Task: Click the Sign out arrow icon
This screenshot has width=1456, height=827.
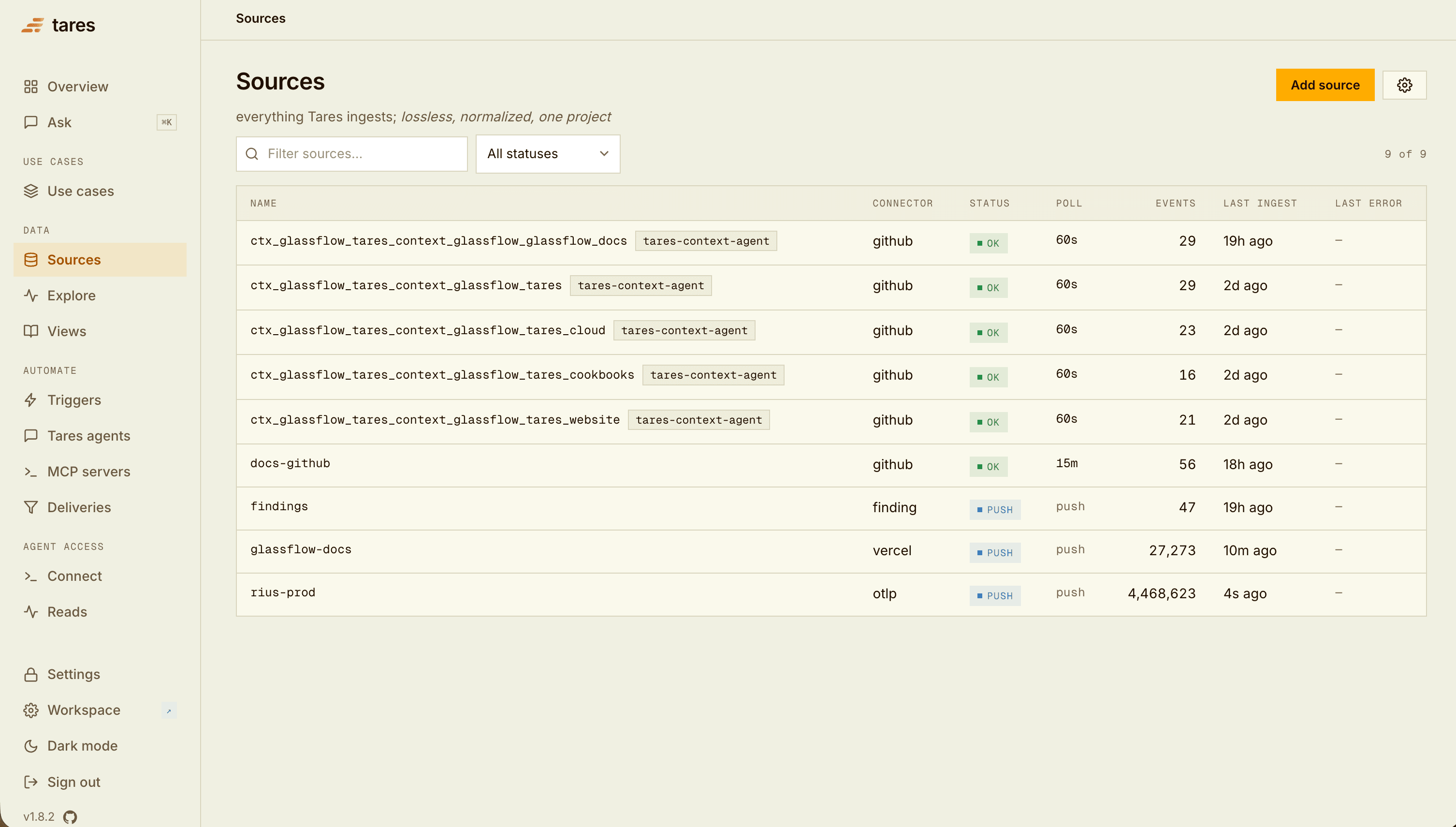Action: [x=30, y=782]
